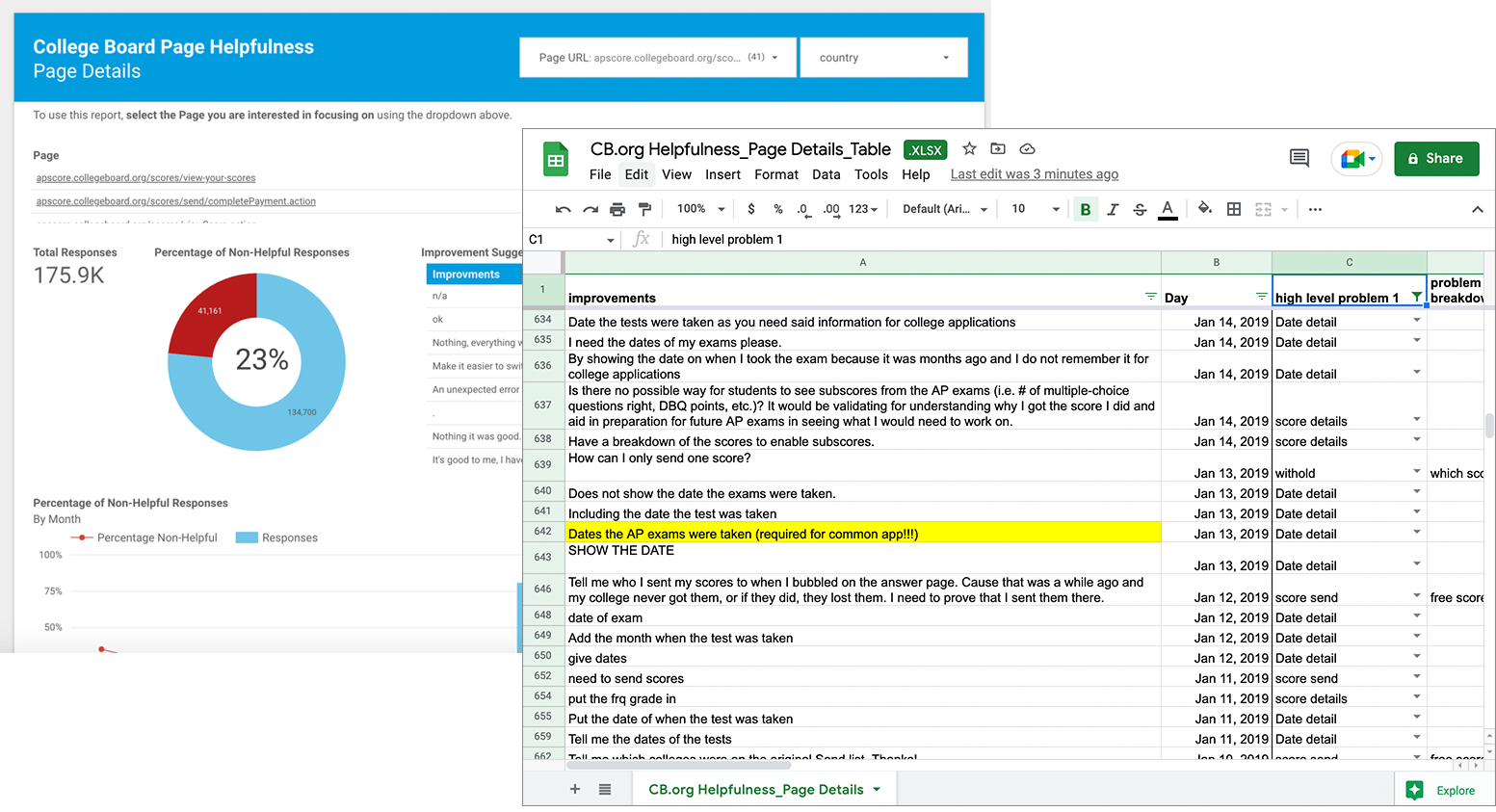The height and width of the screenshot is (812, 1496).
Task: Format as currency with dollar icon
Action: 751,209
